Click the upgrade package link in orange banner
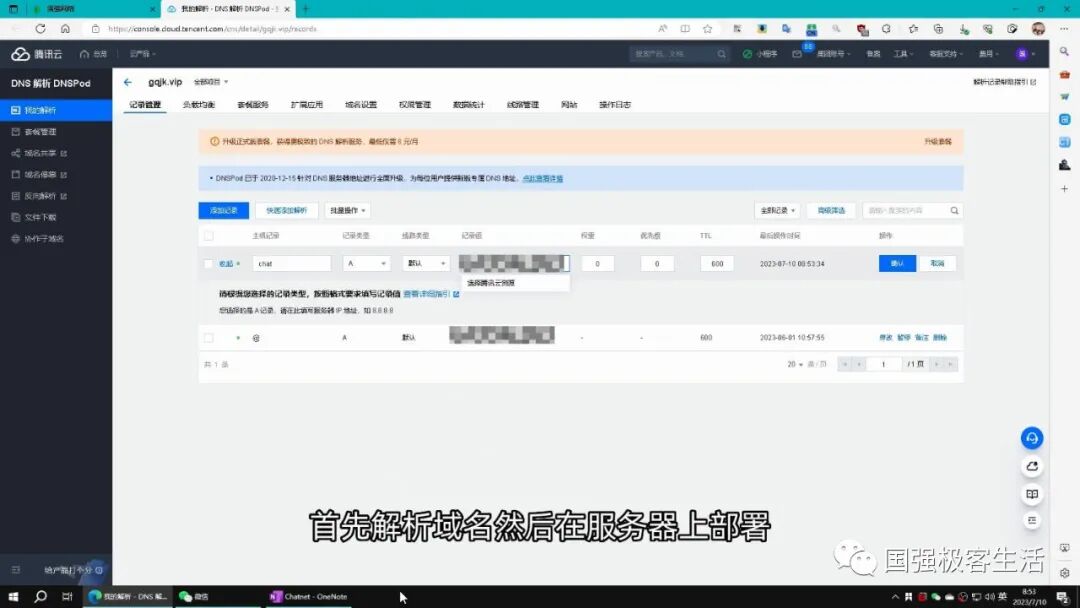Screen dimensions: 1080x608 coord(937,142)
